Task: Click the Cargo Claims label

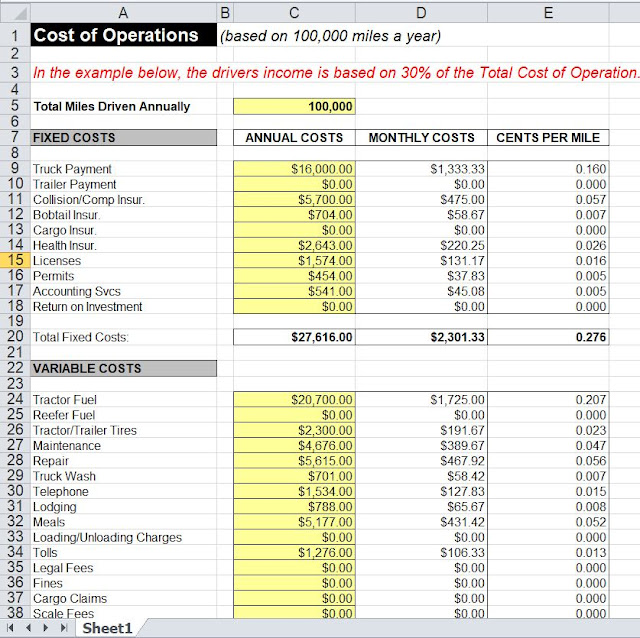Action: click(x=70, y=598)
